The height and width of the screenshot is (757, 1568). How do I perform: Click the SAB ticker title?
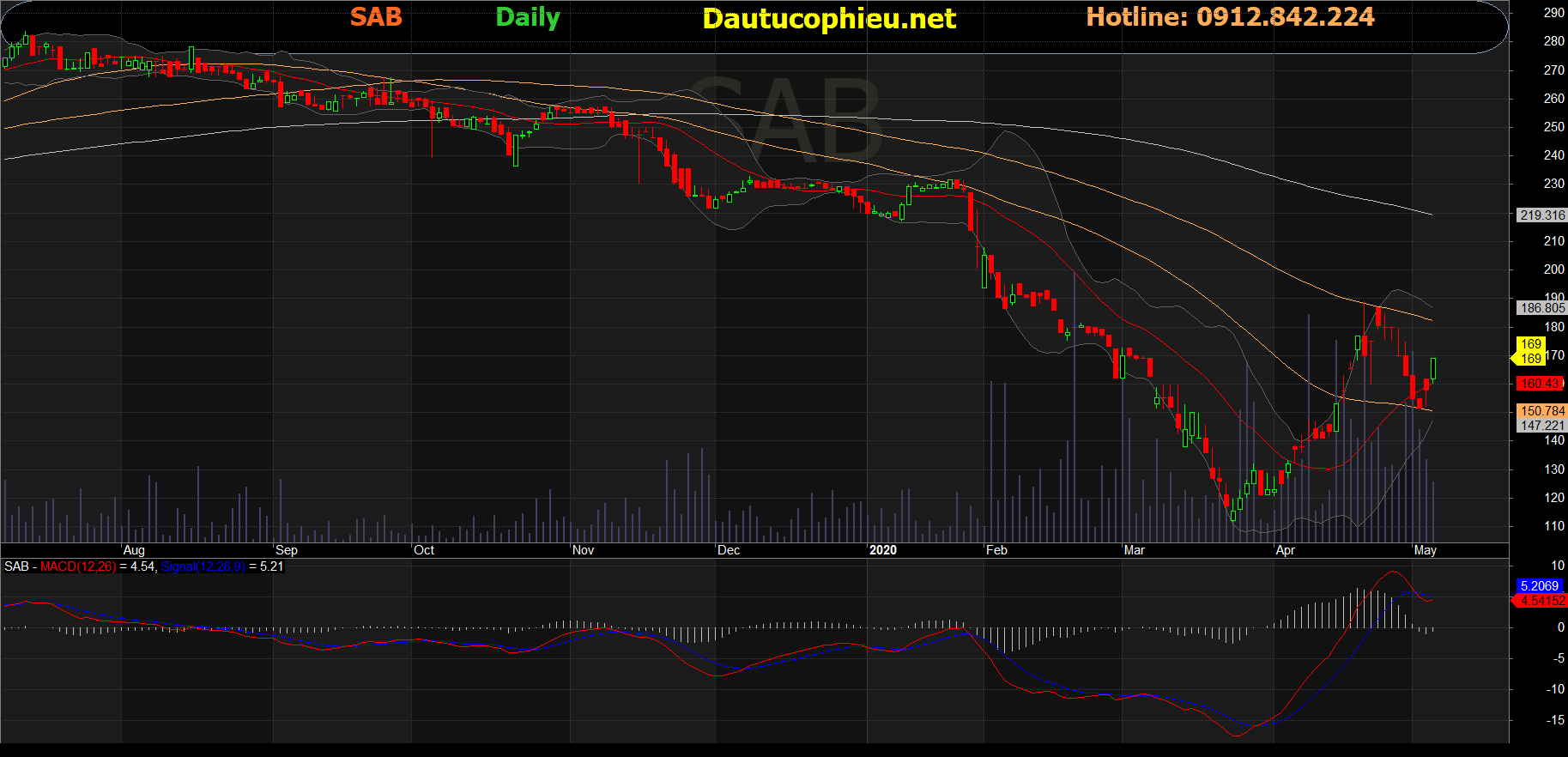(376, 17)
